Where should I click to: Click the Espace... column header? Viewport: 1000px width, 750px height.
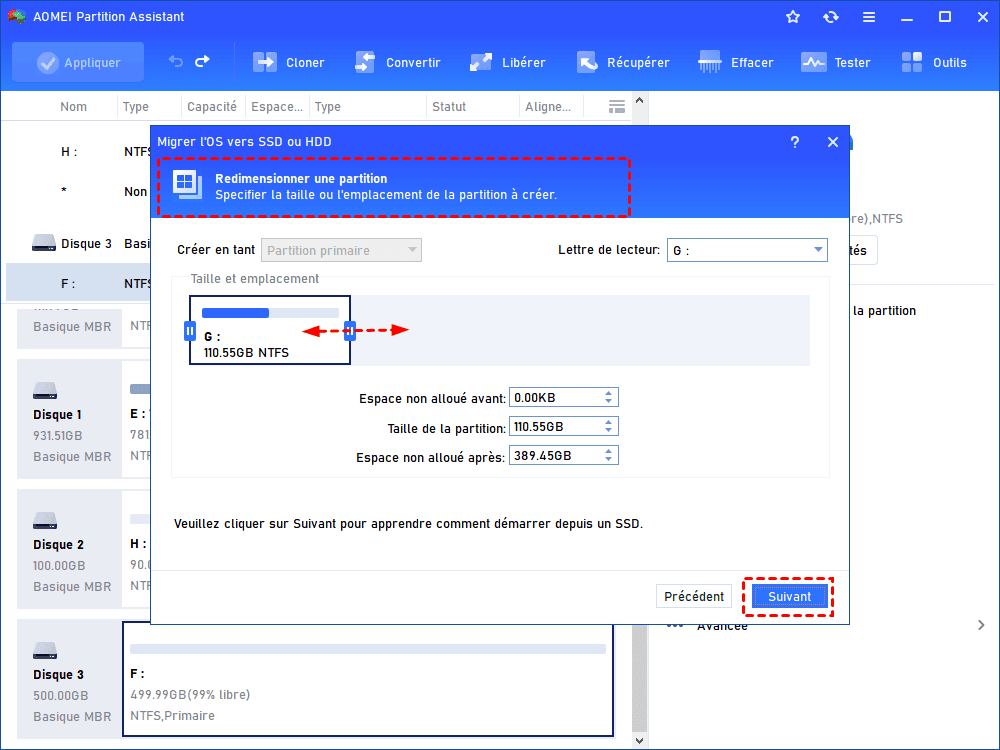[x=277, y=107]
